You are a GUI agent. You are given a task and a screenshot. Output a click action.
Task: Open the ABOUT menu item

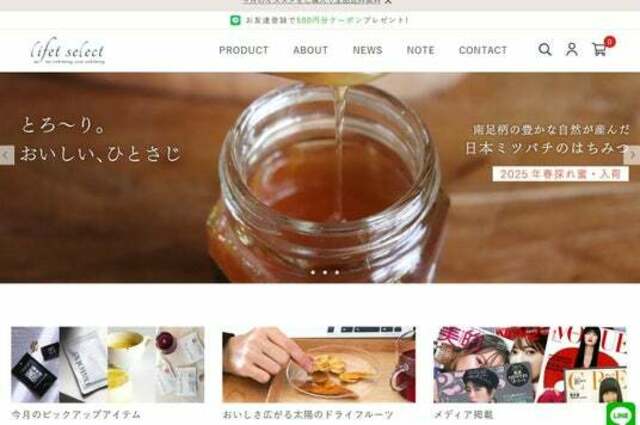311,50
